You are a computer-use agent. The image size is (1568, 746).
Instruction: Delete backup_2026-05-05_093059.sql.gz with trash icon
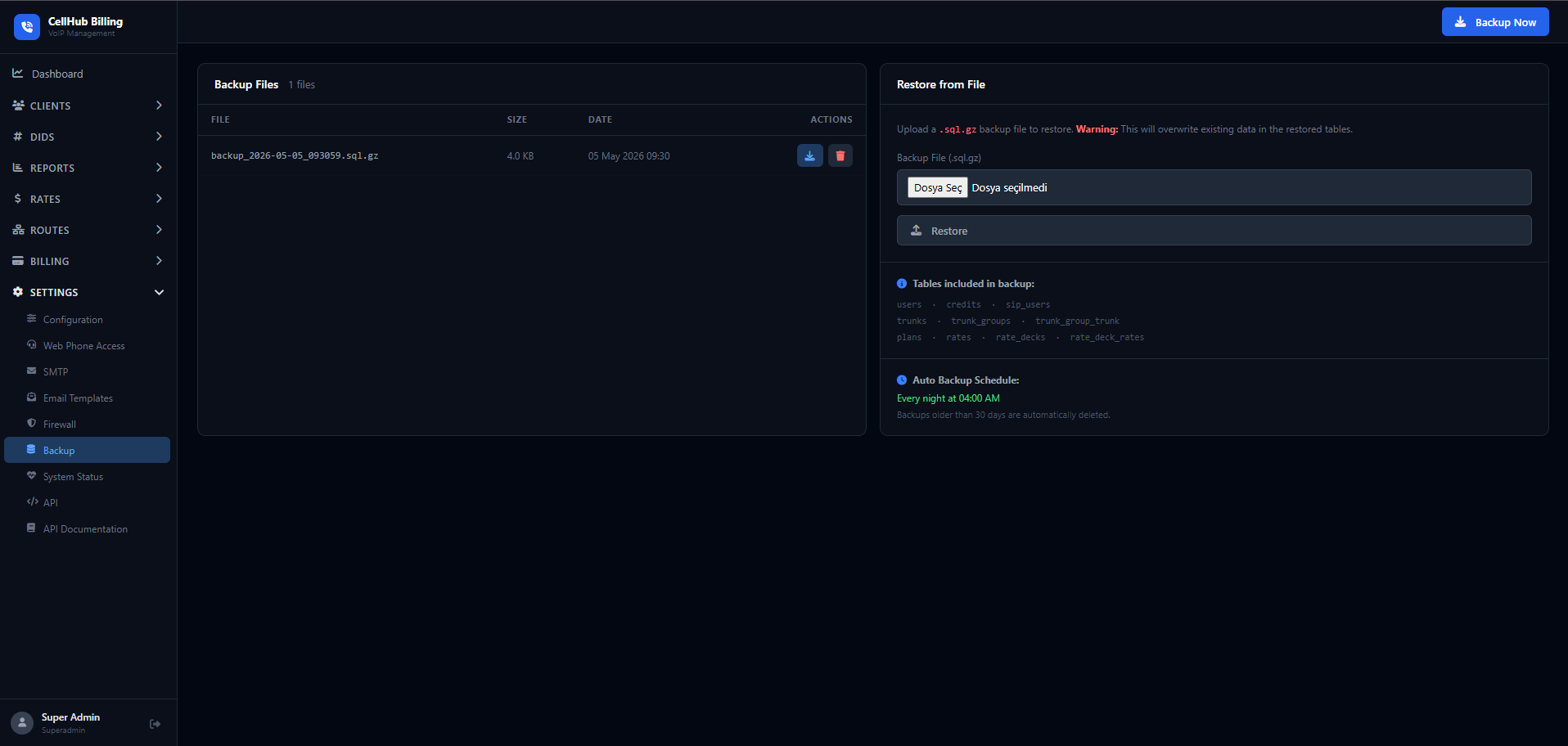tap(840, 155)
